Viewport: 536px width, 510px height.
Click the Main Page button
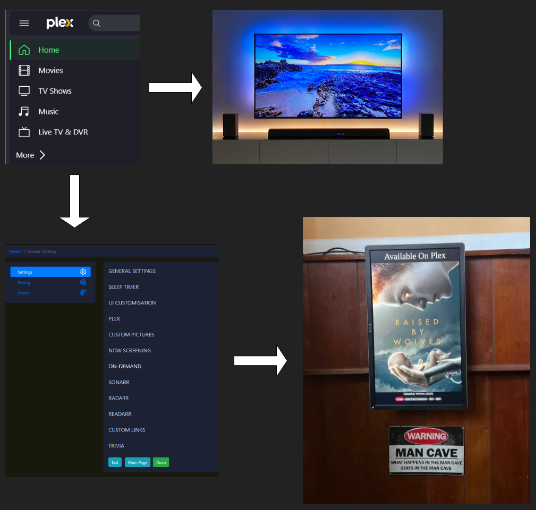tap(137, 462)
